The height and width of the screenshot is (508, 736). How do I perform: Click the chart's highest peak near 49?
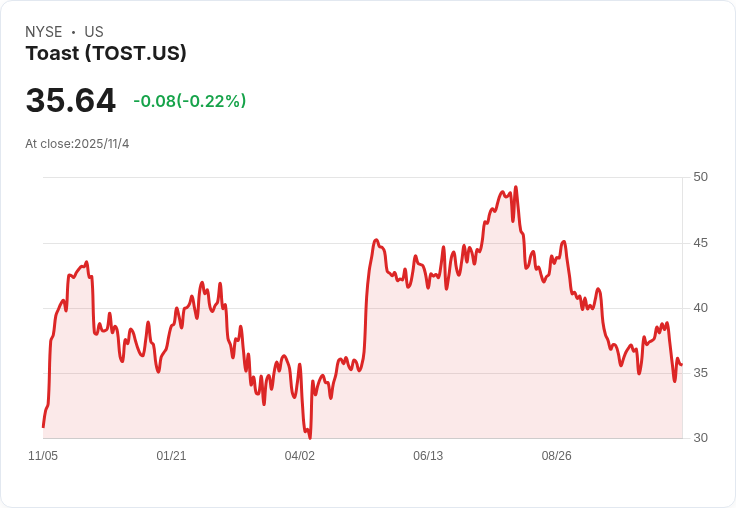tap(515, 187)
